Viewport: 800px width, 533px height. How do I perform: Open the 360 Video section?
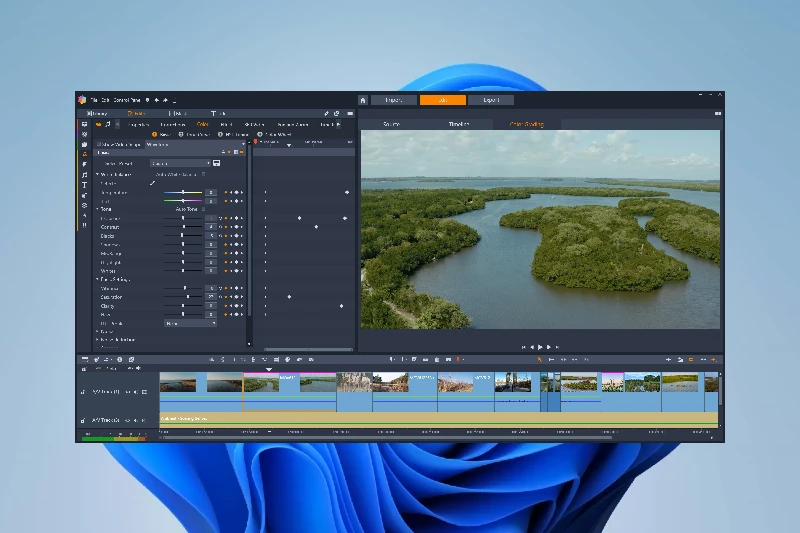point(255,124)
